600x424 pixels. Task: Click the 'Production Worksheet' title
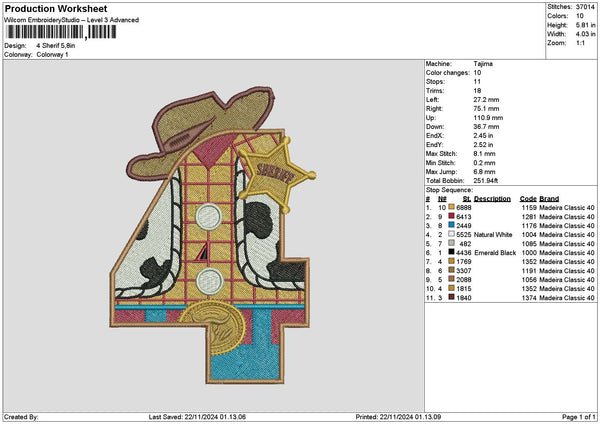click(56, 8)
